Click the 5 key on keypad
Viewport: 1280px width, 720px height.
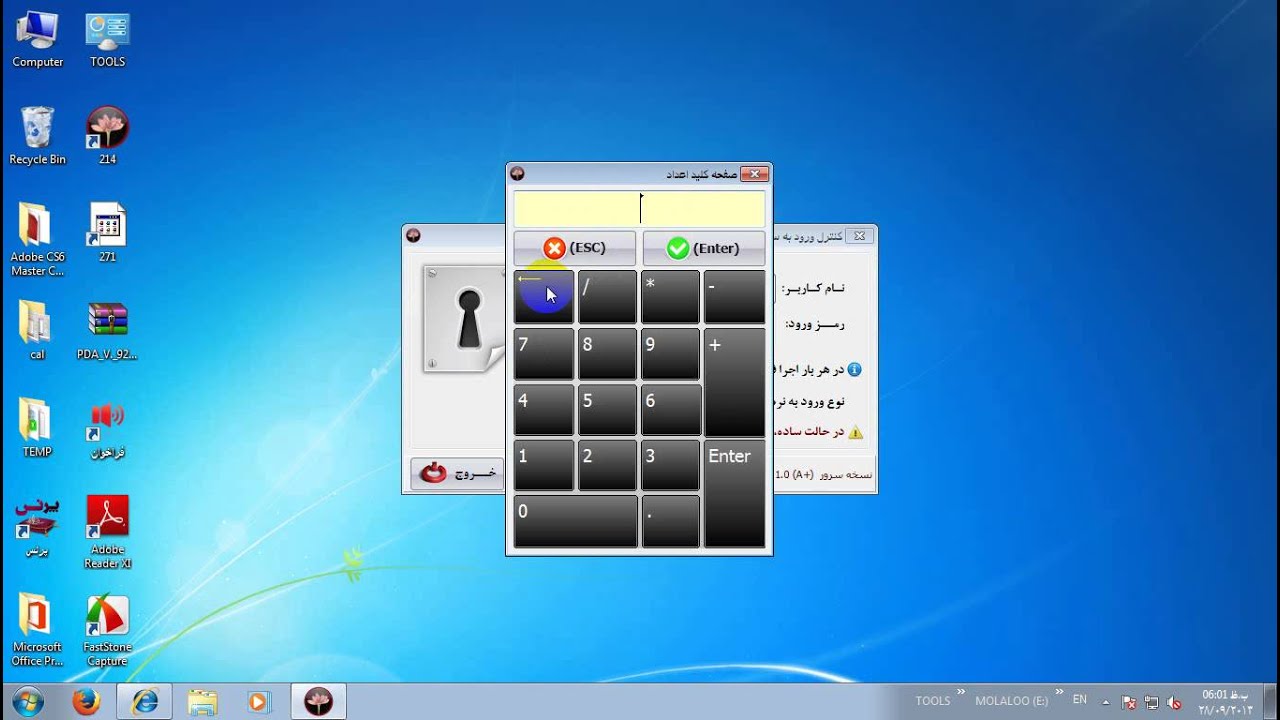pos(607,410)
